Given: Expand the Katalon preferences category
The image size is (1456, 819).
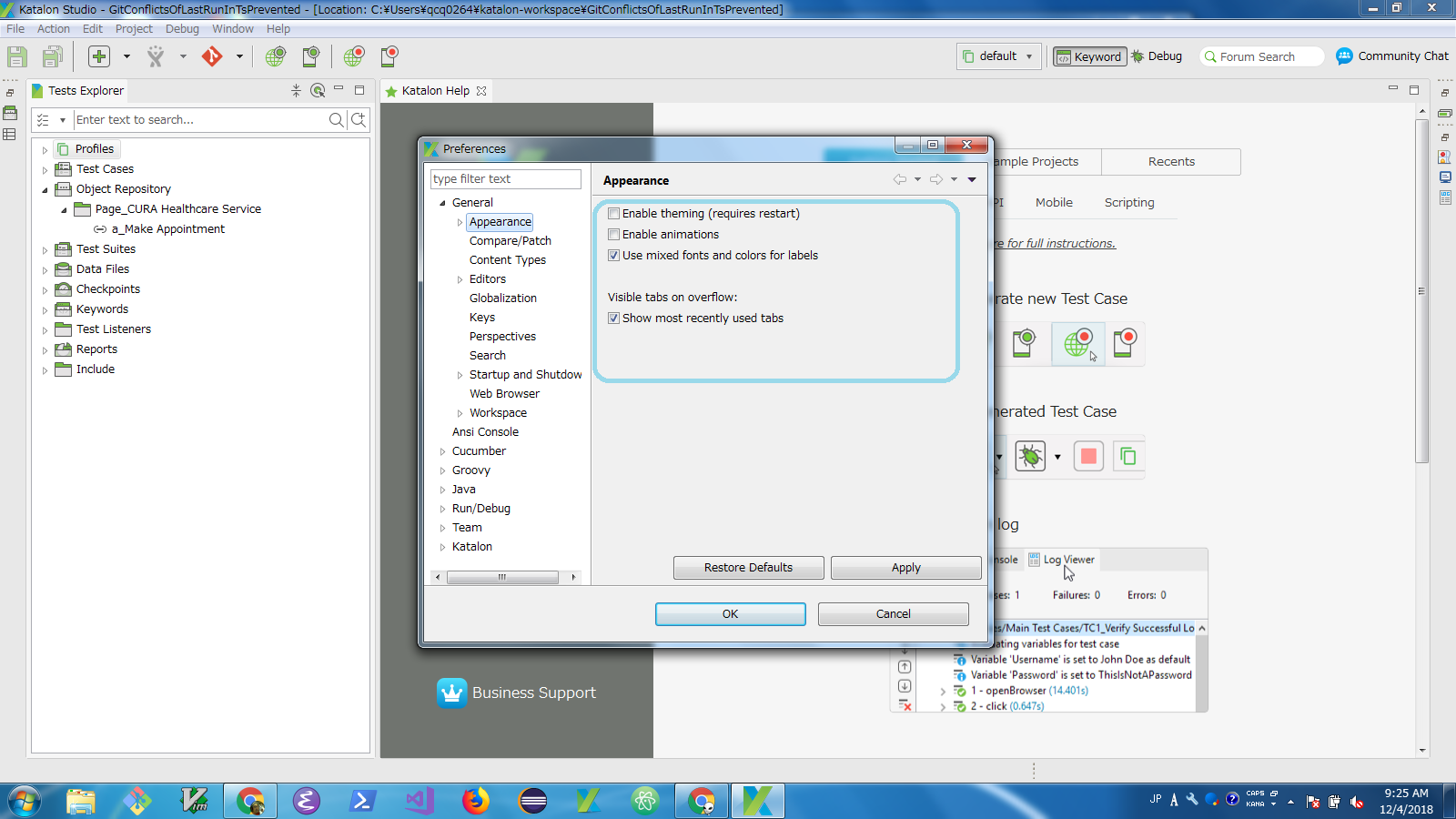Looking at the screenshot, I should tap(443, 547).
